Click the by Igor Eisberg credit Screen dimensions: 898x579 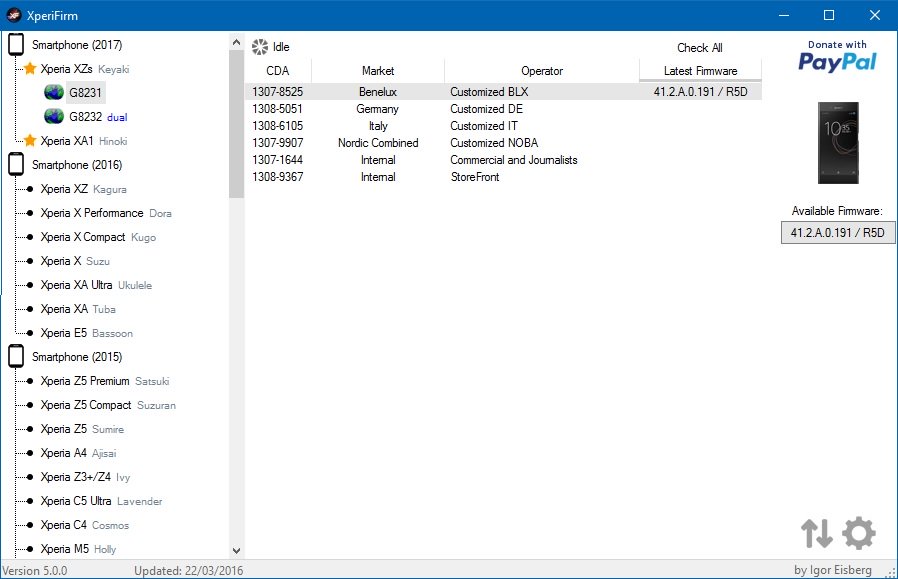[833, 570]
